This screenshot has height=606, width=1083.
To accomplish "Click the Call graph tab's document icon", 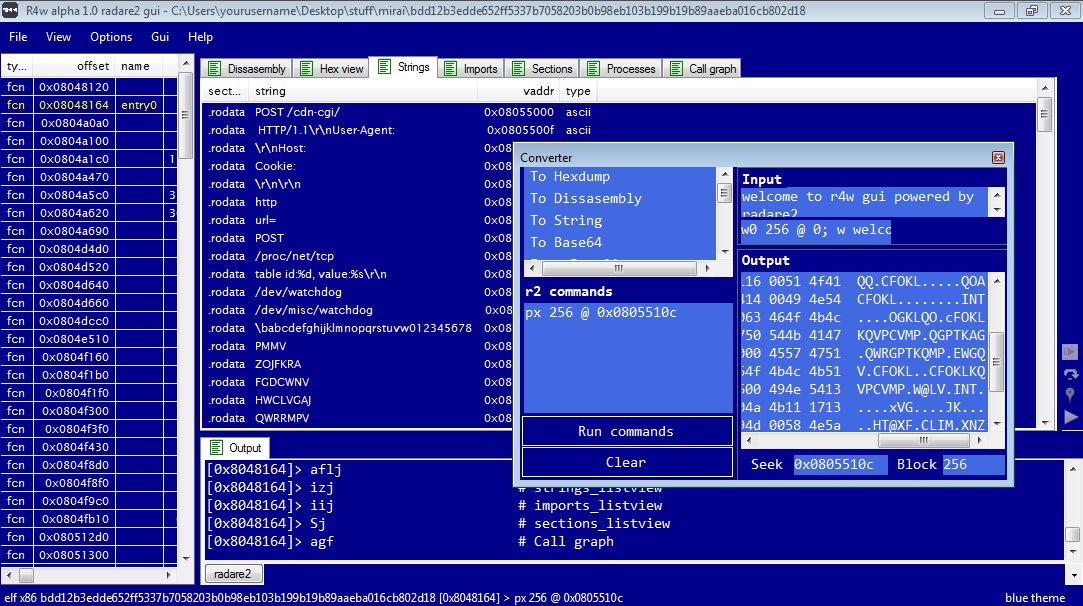I will [x=676, y=68].
